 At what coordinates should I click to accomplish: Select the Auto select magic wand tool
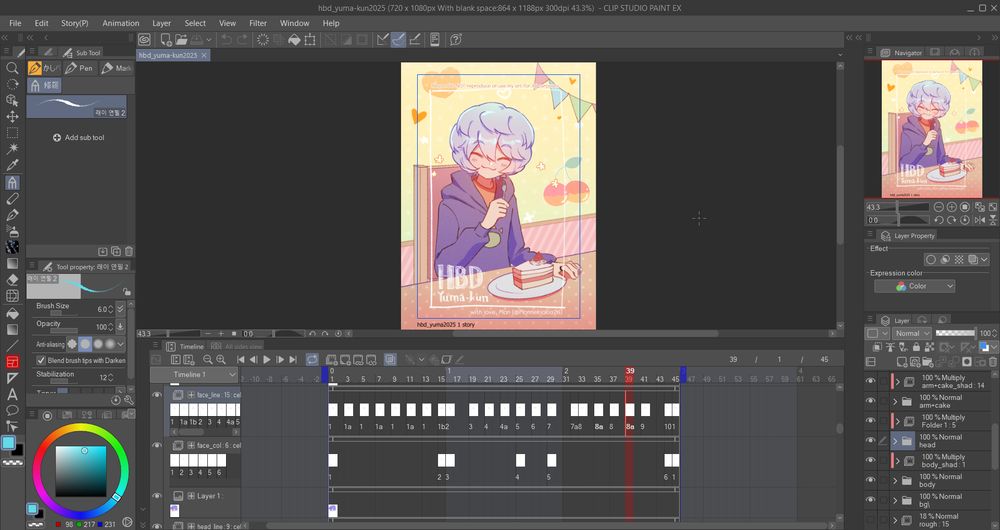[x=12, y=149]
